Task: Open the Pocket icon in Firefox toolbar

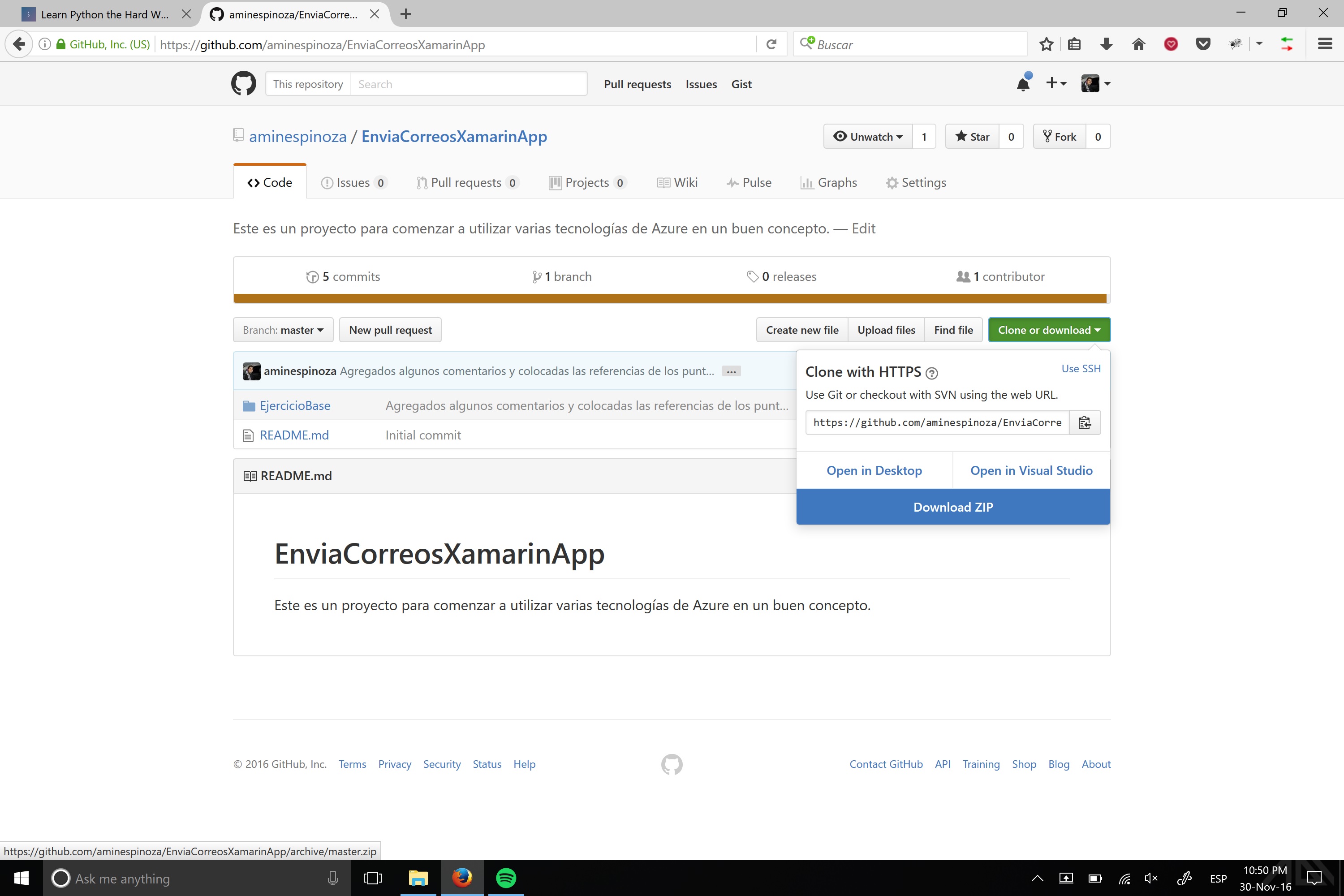Action: (1203, 44)
